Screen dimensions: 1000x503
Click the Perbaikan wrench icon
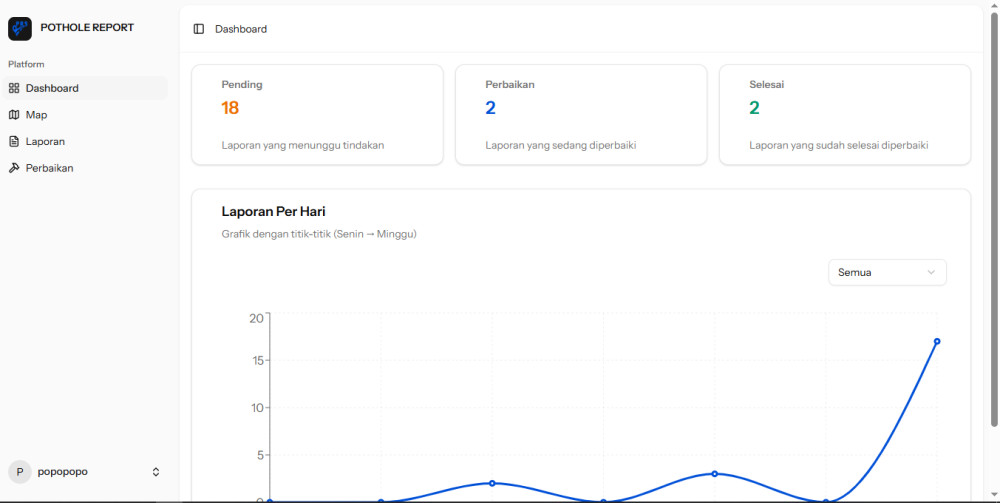(14, 168)
